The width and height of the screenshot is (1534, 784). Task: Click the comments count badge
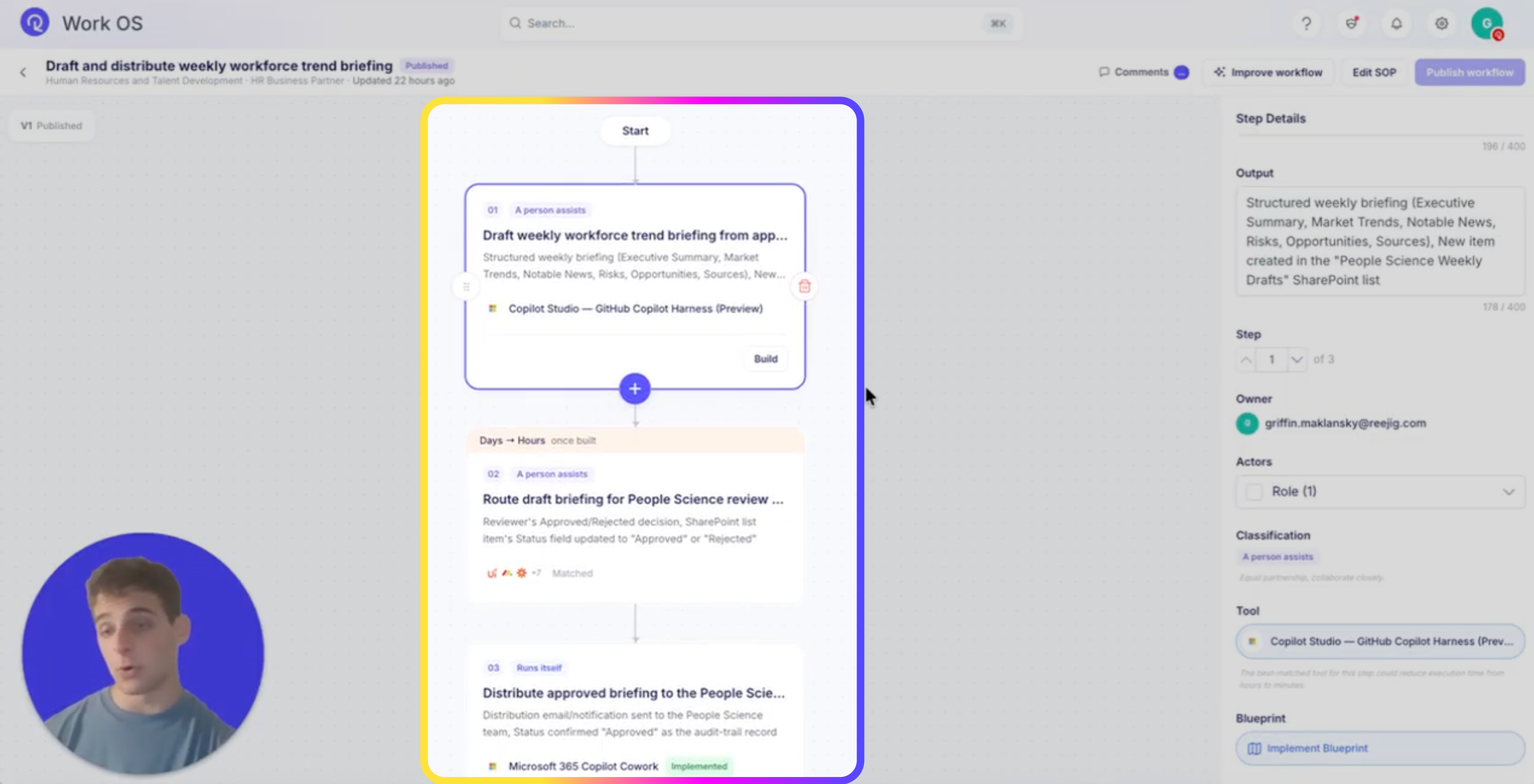[1182, 72]
